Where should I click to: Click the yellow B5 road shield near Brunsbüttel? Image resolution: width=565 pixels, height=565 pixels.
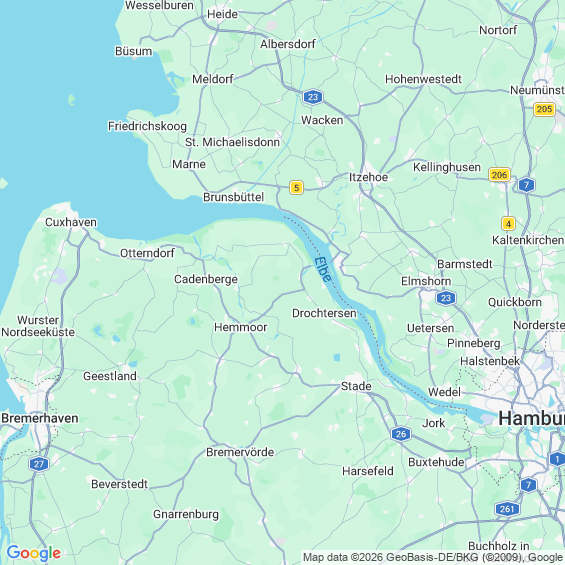(x=296, y=187)
